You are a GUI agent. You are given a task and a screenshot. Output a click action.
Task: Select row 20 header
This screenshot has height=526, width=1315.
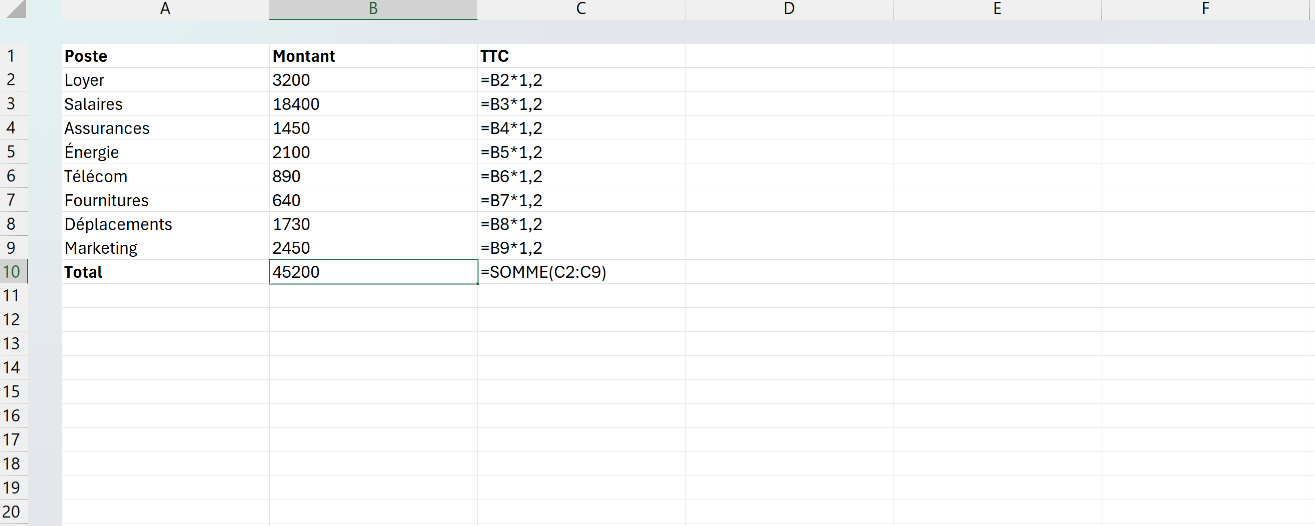tap(14, 512)
